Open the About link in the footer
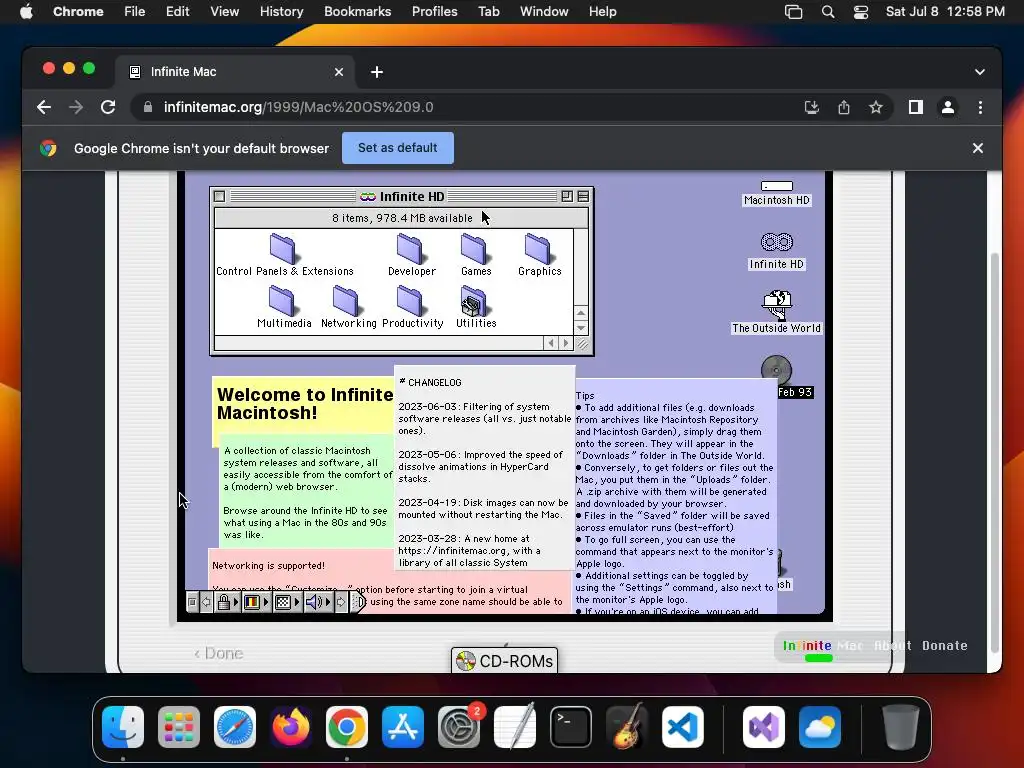This screenshot has width=1024, height=768. 893,645
